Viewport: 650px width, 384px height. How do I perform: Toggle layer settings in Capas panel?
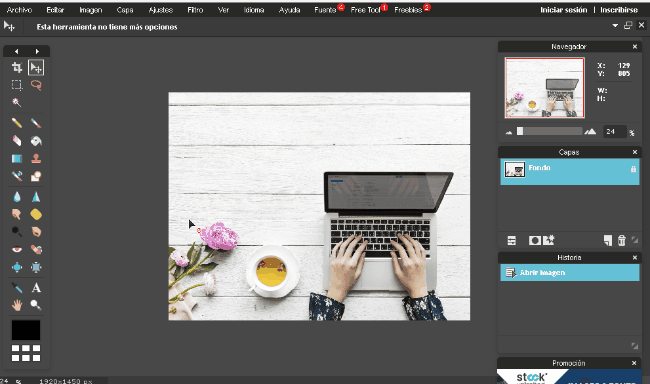coord(512,241)
